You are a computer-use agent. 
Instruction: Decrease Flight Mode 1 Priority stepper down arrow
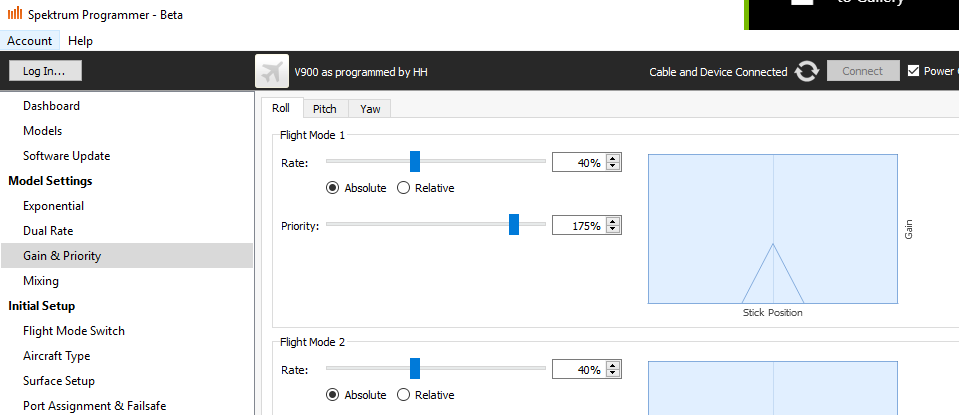[x=613, y=230]
